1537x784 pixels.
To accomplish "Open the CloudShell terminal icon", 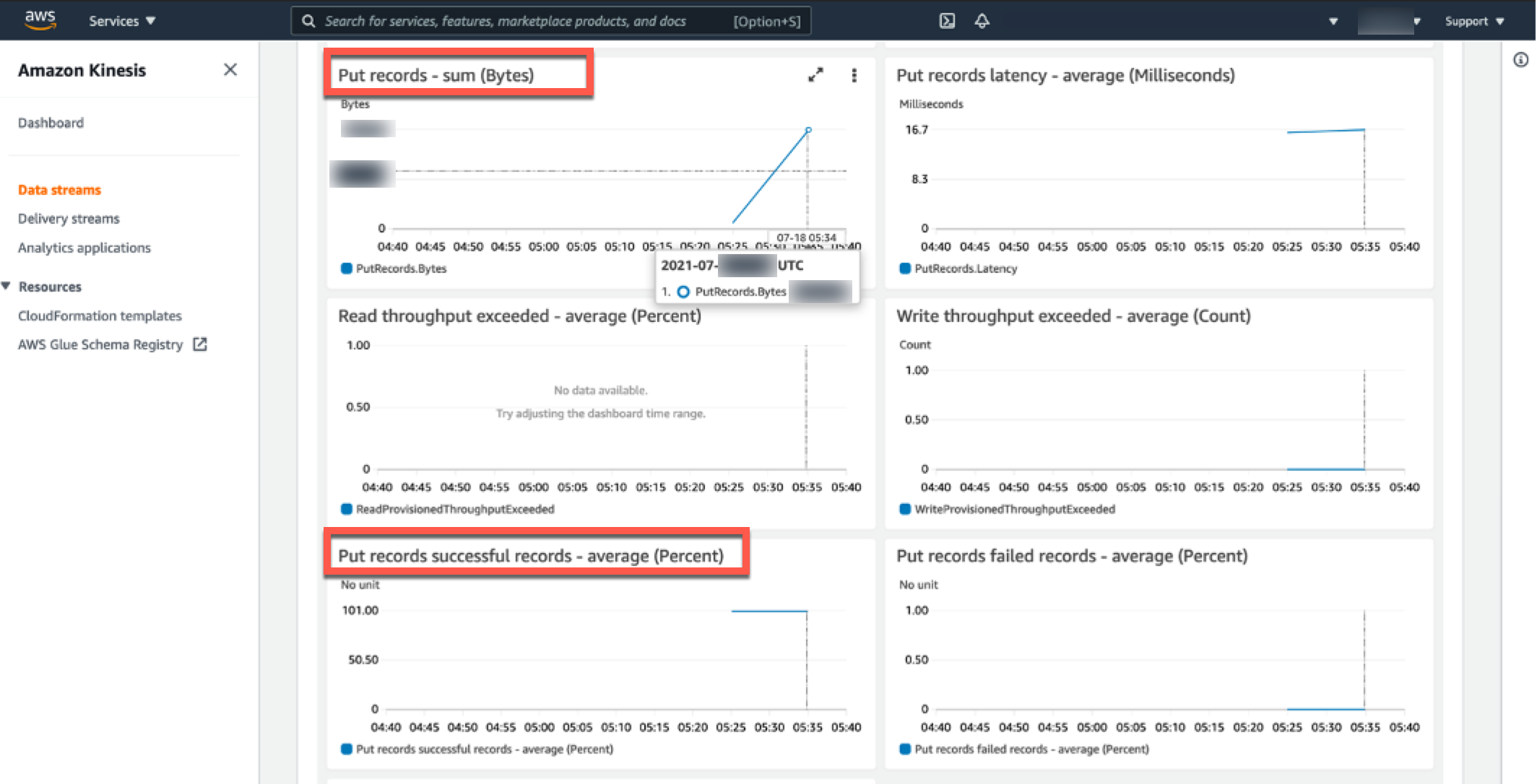I will pos(947,21).
